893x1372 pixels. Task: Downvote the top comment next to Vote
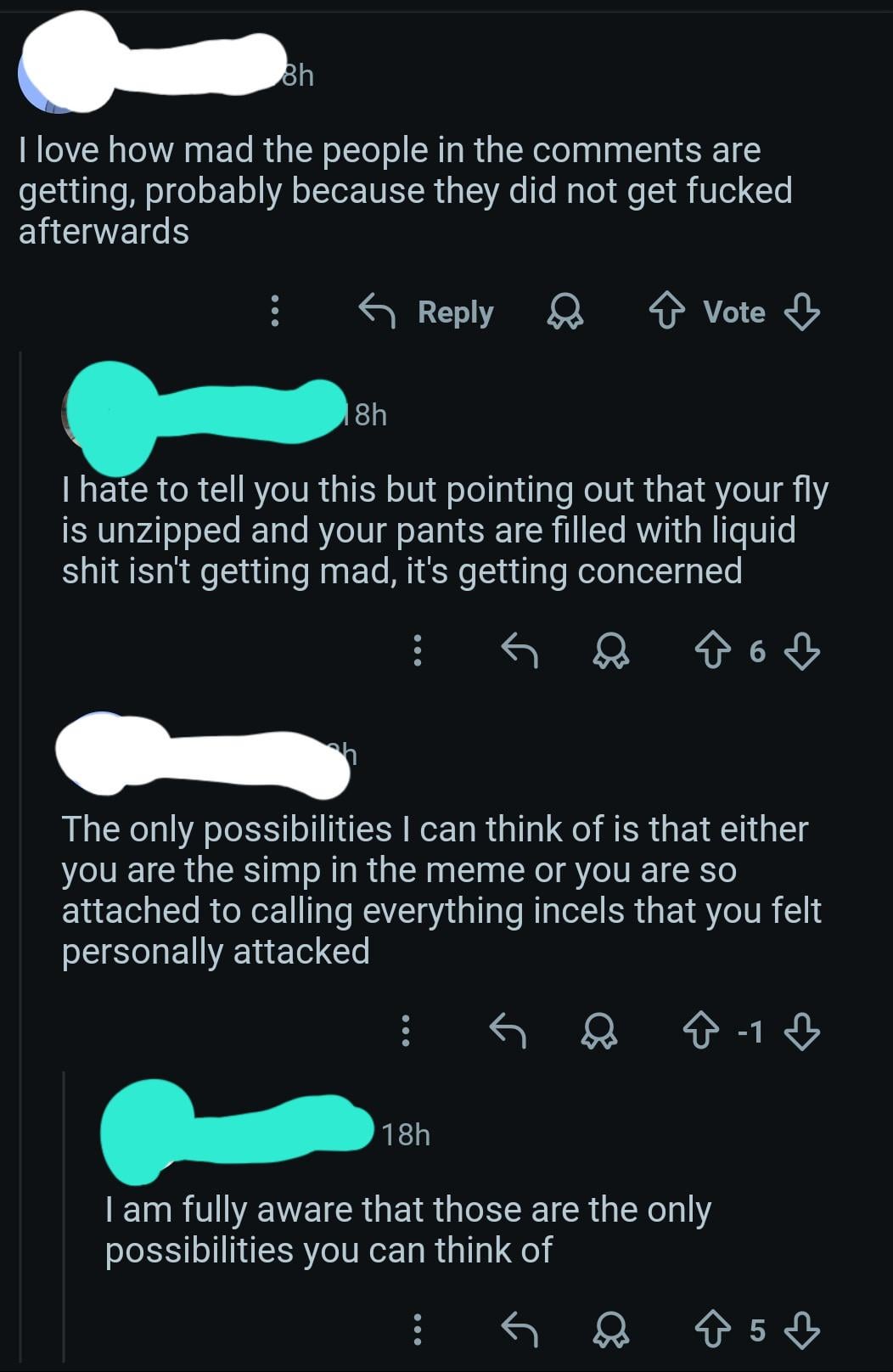(801, 312)
